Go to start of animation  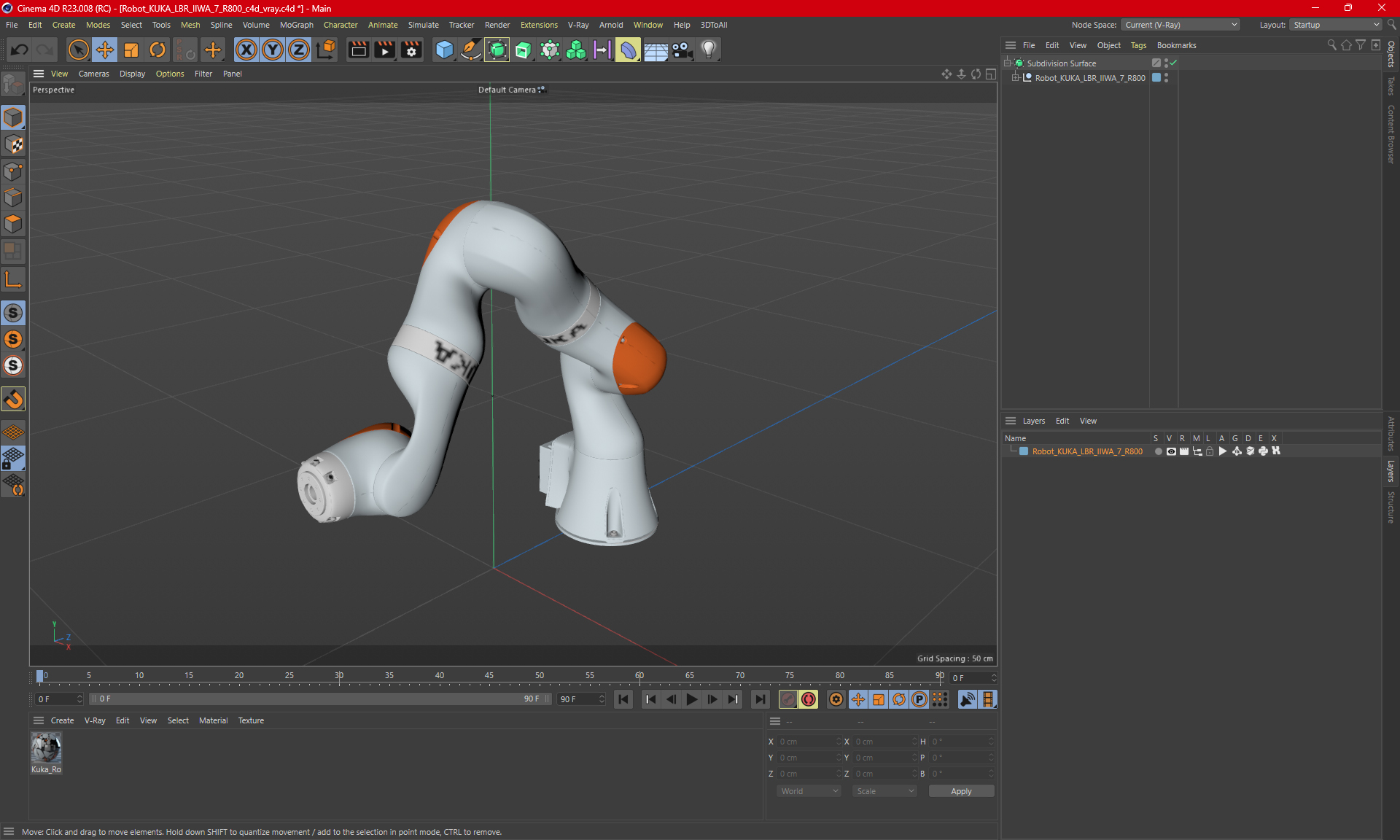tap(623, 699)
